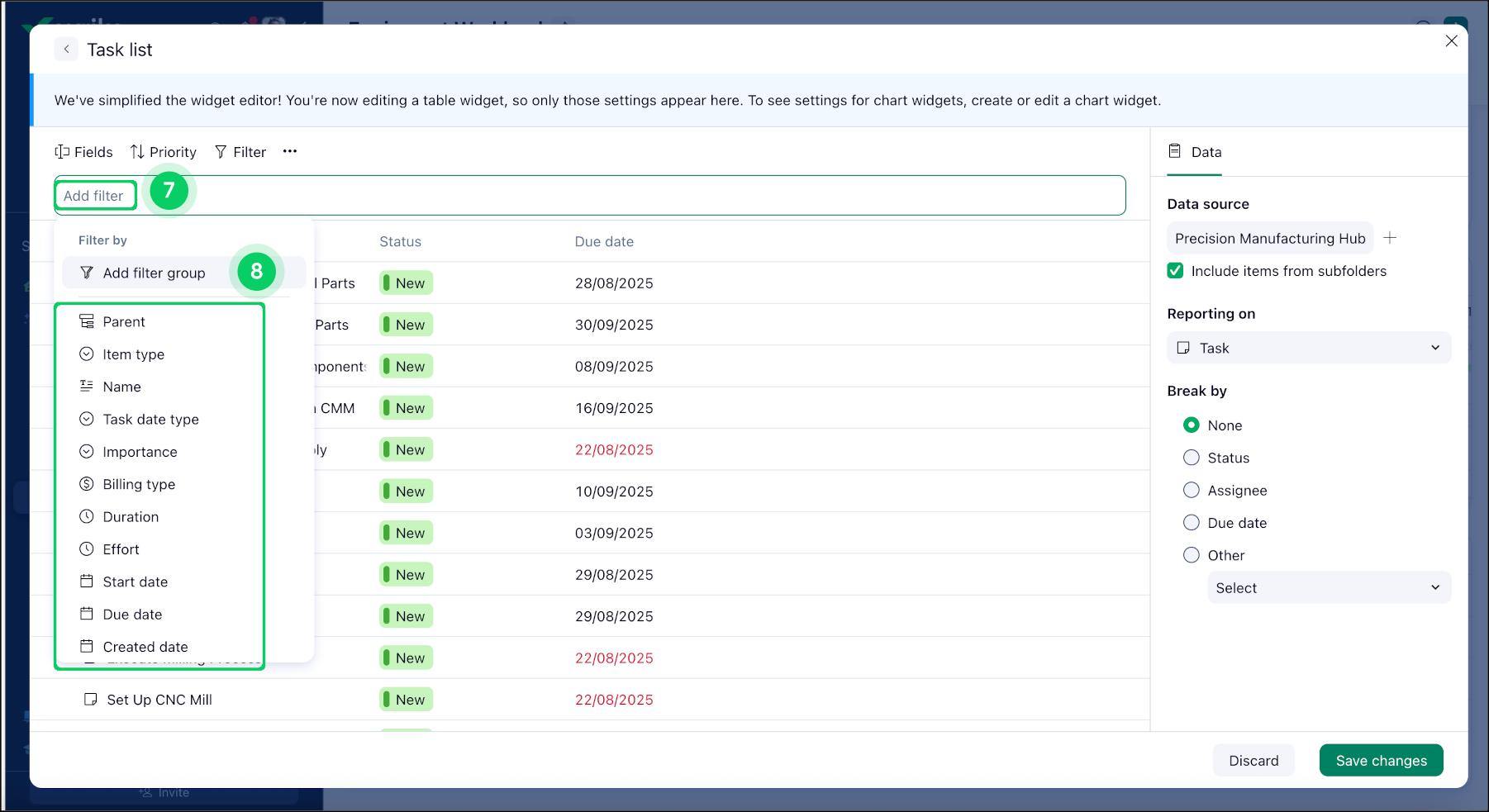Image resolution: width=1489 pixels, height=812 pixels.
Task: Choose Add filter group option
Action: coord(154,273)
